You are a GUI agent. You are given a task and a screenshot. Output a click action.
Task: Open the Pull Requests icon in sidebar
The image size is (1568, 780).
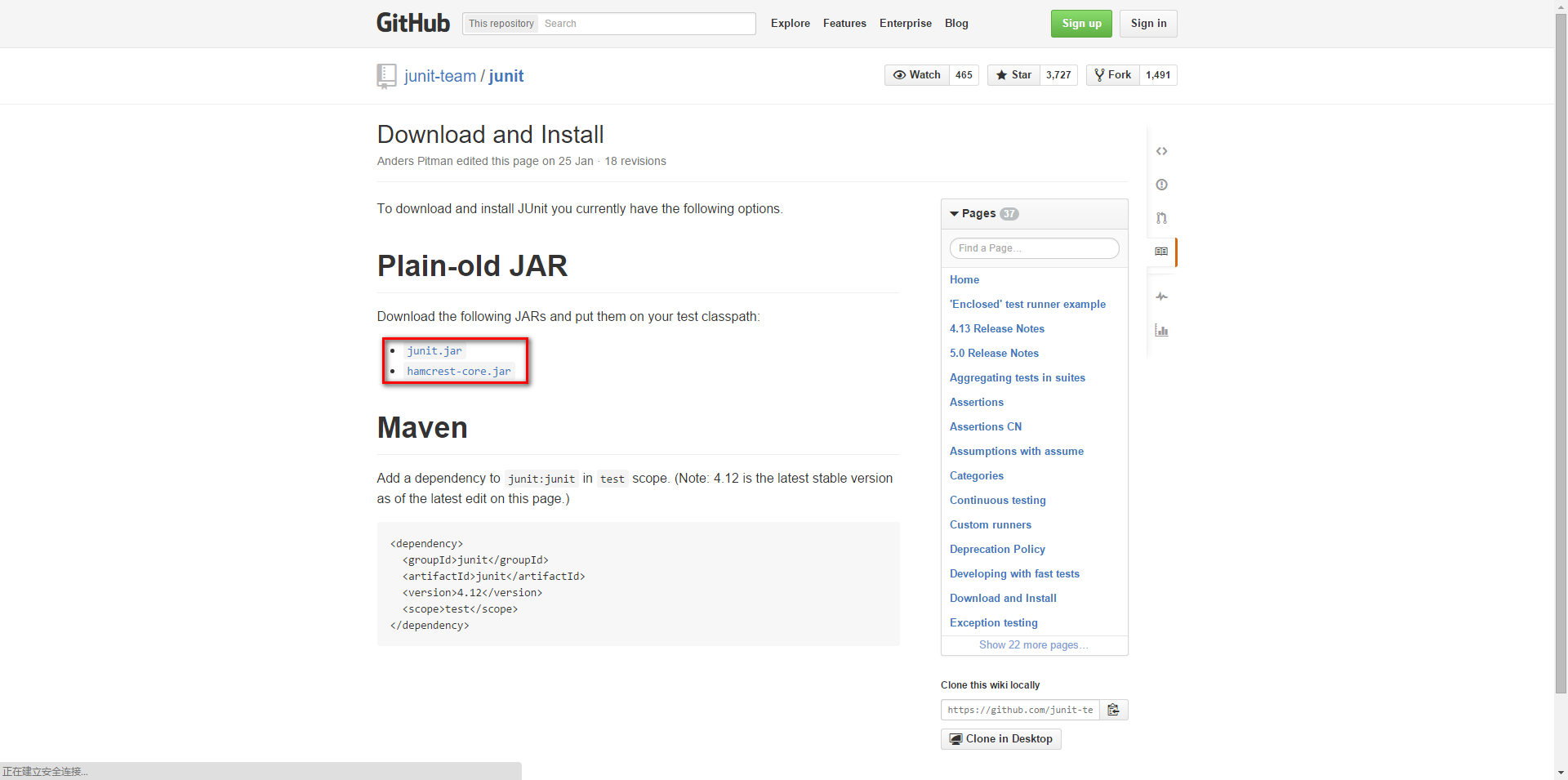(1161, 218)
